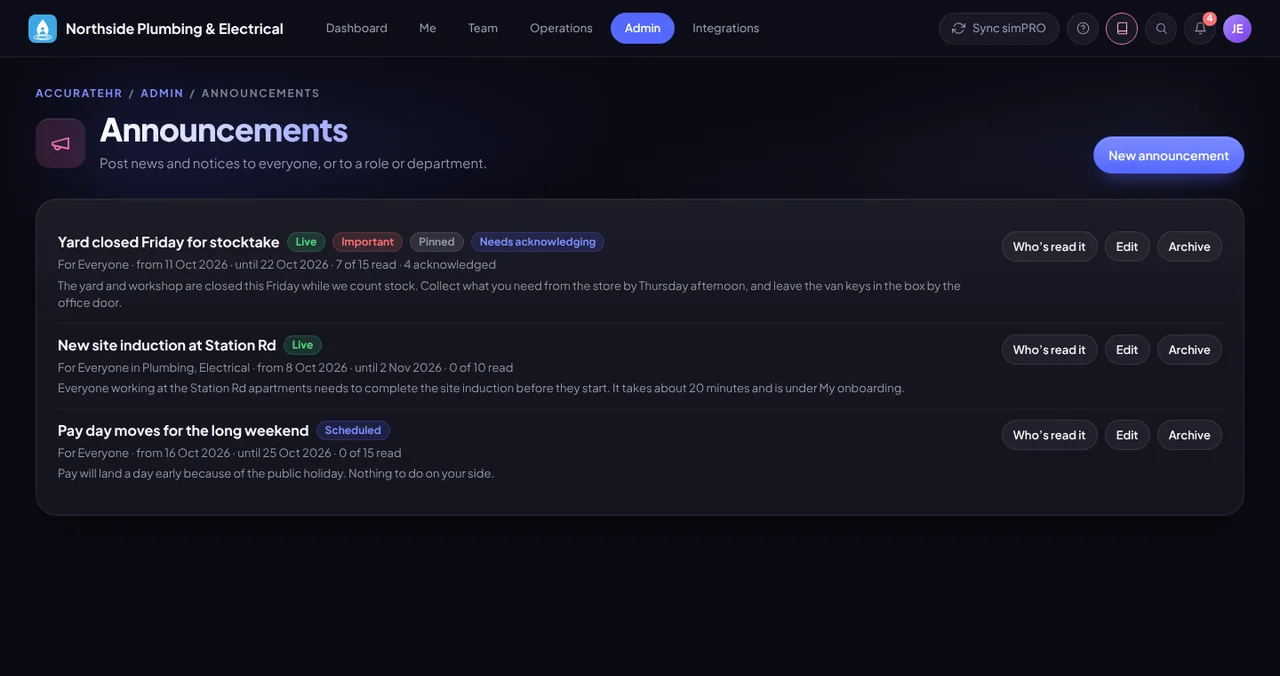Click the "Pinned" badge

[x=437, y=242]
